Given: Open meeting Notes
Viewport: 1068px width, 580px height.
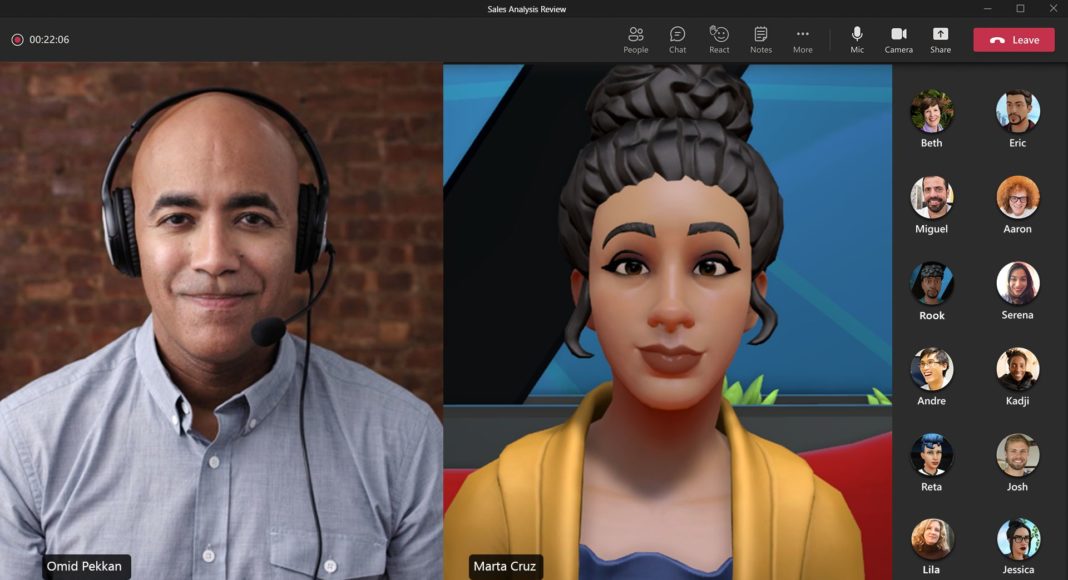Looking at the screenshot, I should coord(761,39).
